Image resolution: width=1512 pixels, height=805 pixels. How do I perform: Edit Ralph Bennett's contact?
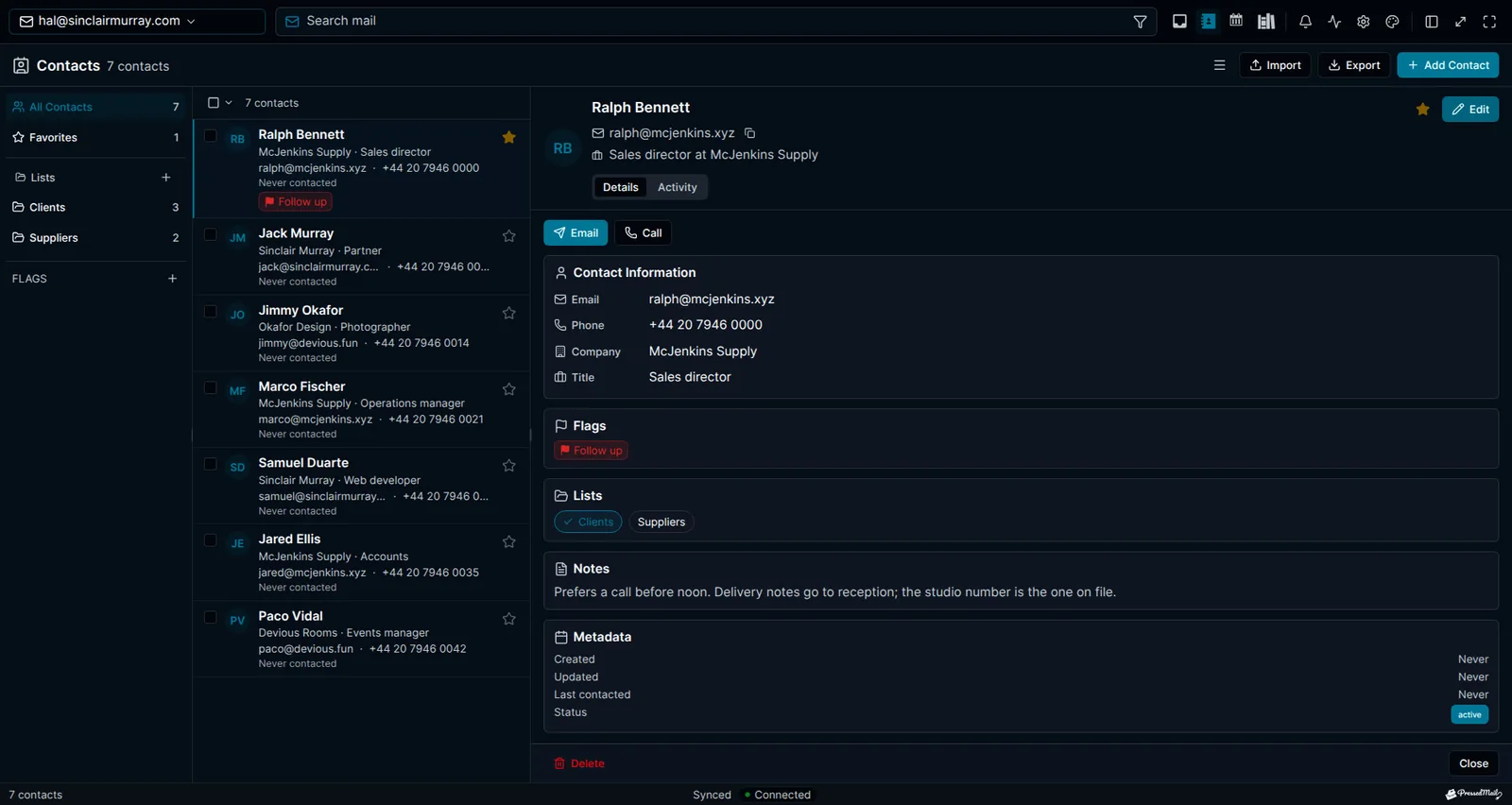[x=1470, y=109]
